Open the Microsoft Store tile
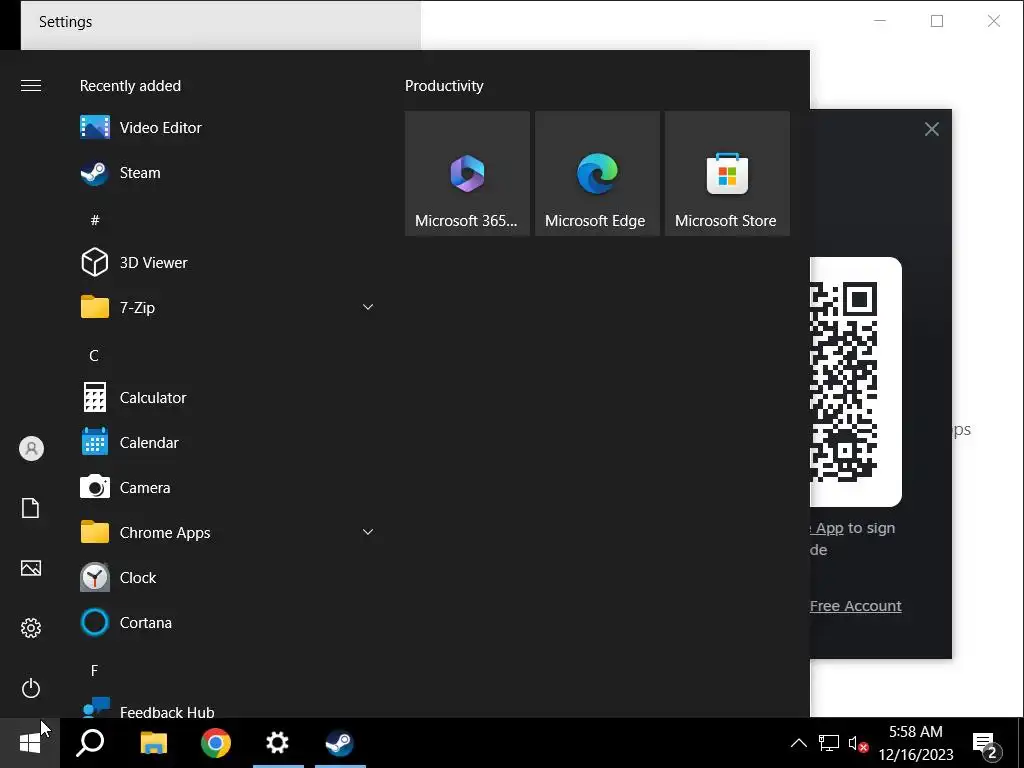The image size is (1024, 768). pos(727,173)
